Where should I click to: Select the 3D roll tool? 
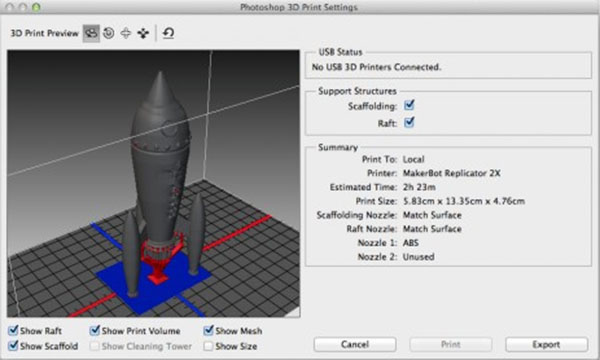click(109, 33)
